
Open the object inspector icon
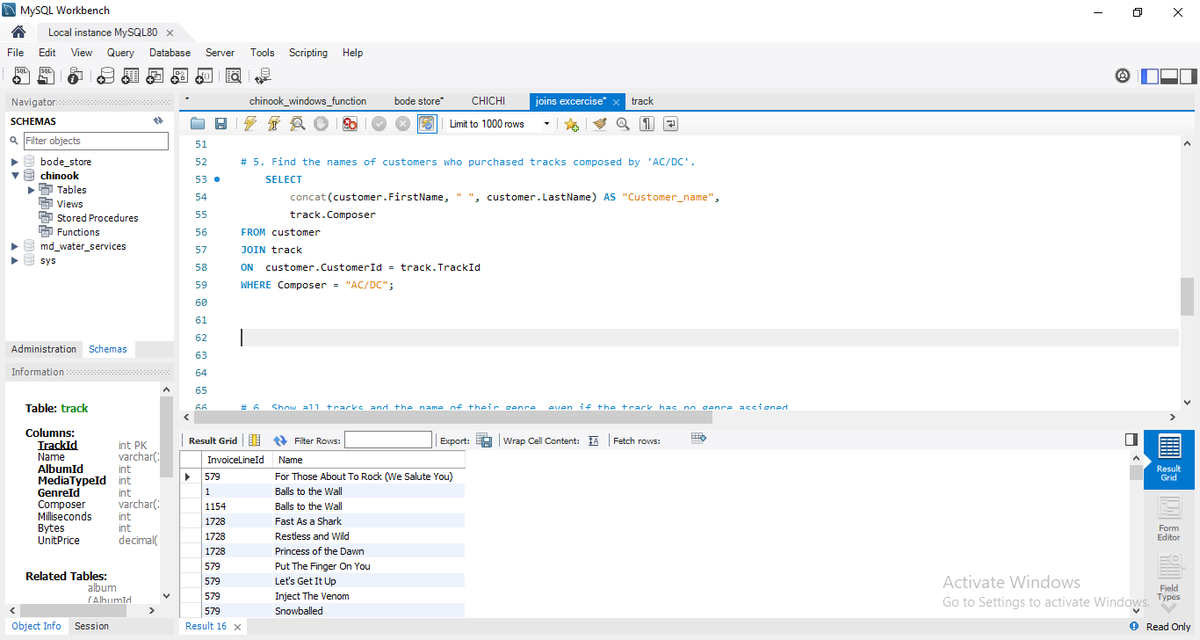pos(76,75)
